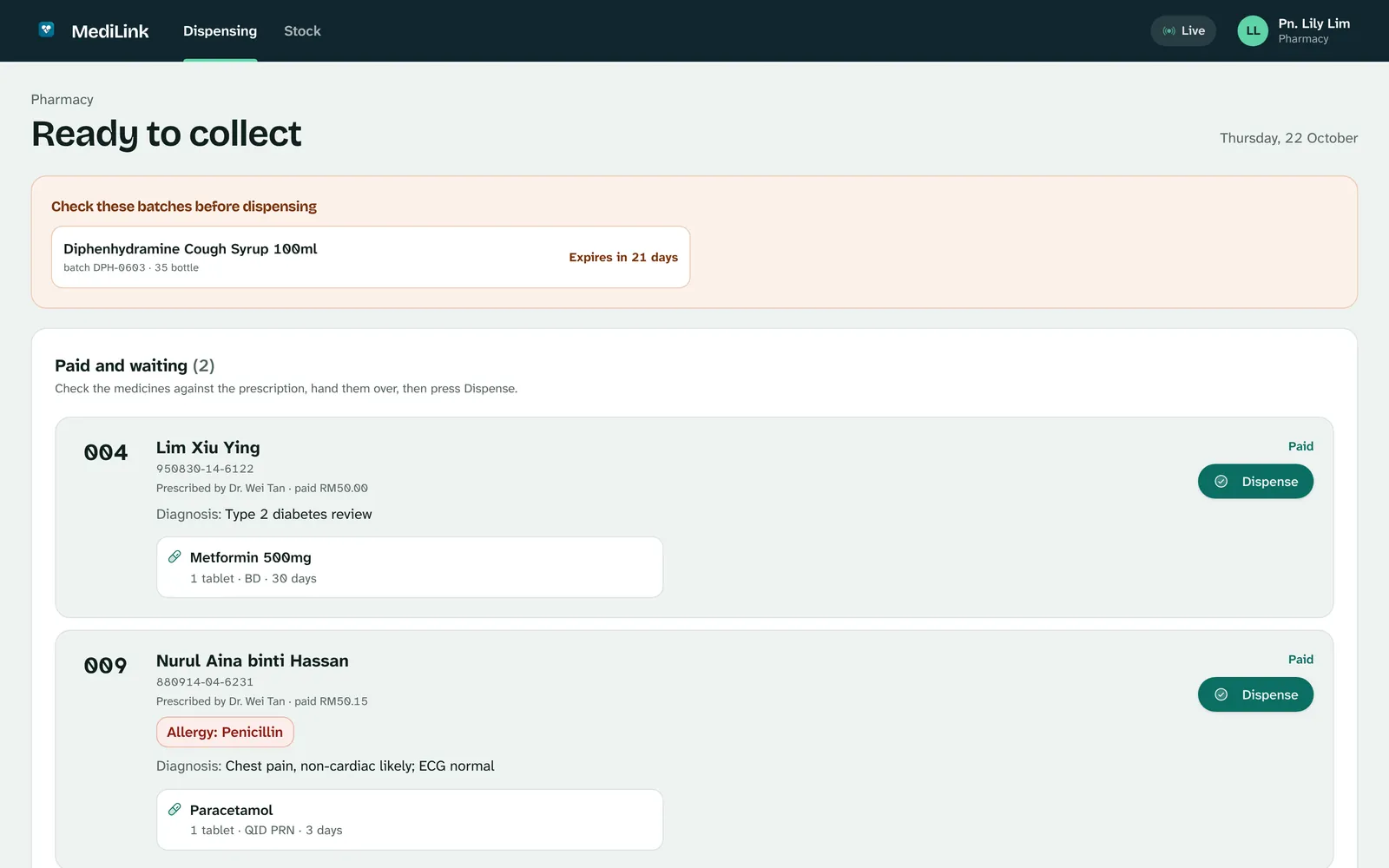This screenshot has width=1389, height=868.
Task: Click queue number 004
Action: point(106,452)
